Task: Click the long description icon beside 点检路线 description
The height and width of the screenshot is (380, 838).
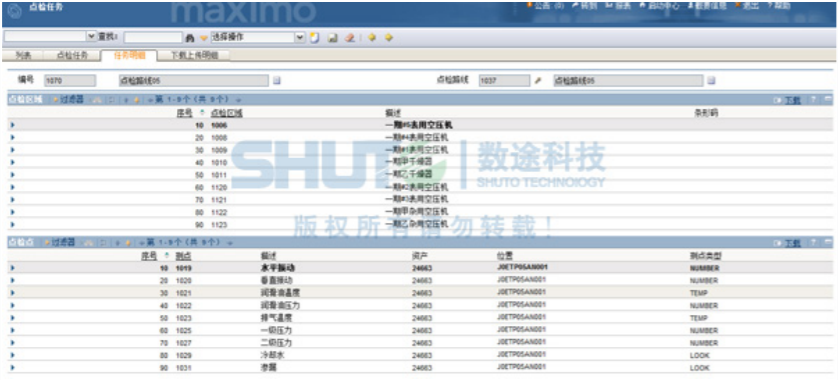Action: [711, 81]
